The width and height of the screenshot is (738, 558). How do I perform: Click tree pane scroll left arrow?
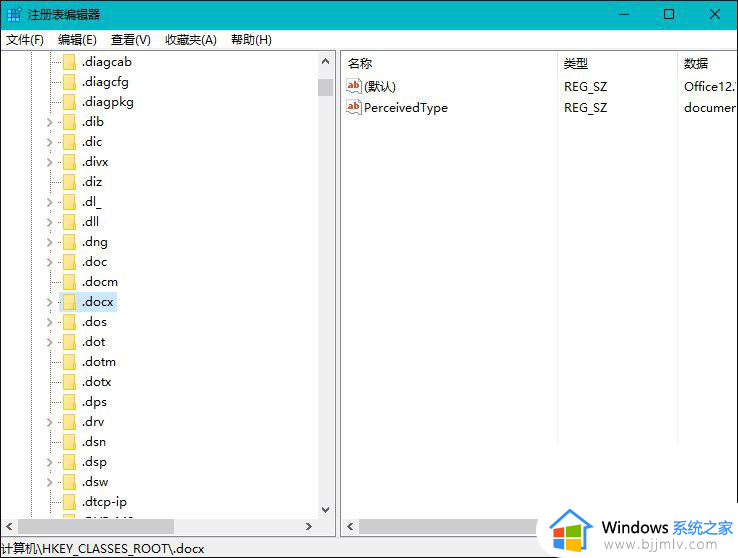click(x=9, y=526)
